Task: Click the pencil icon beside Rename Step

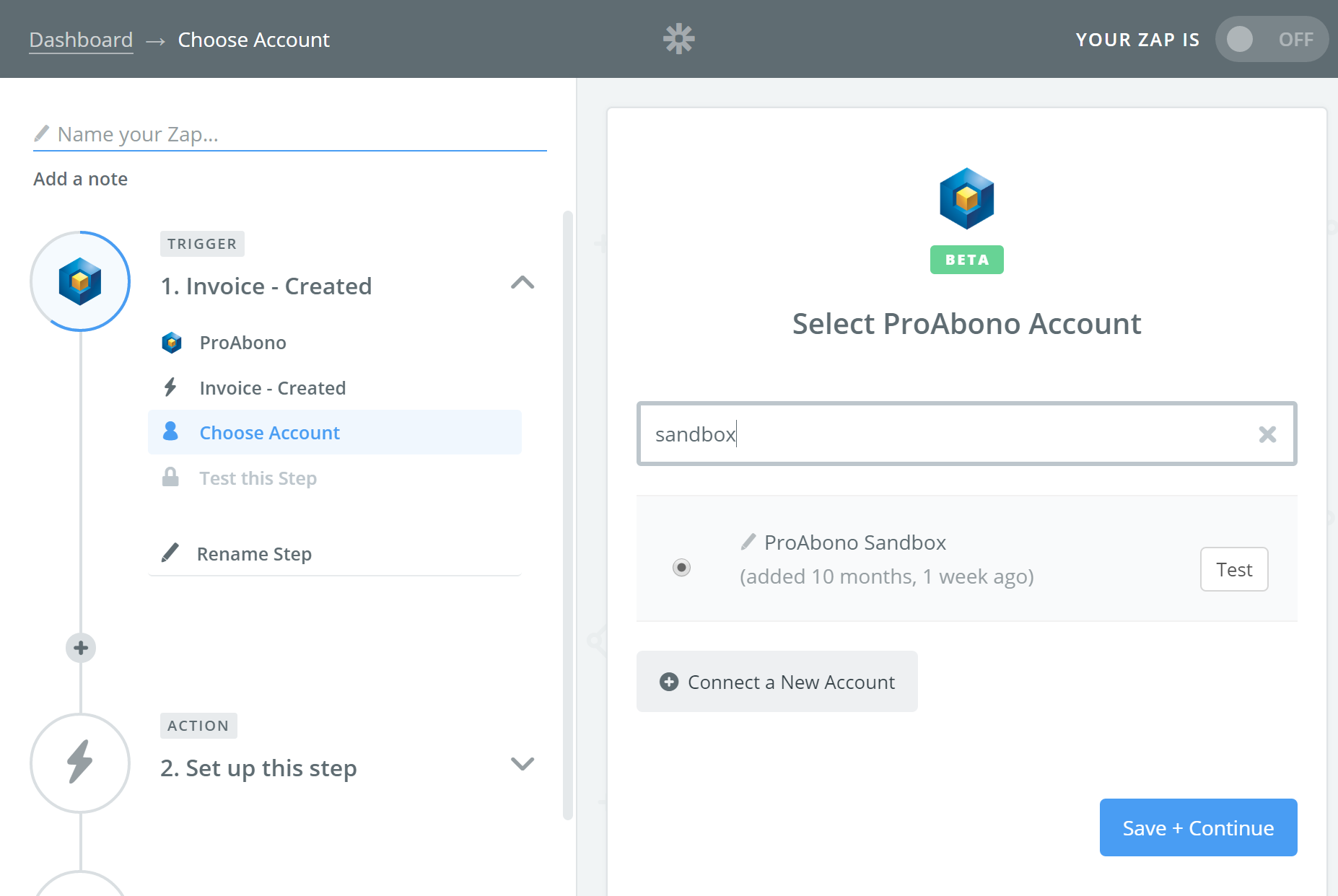Action: (170, 553)
